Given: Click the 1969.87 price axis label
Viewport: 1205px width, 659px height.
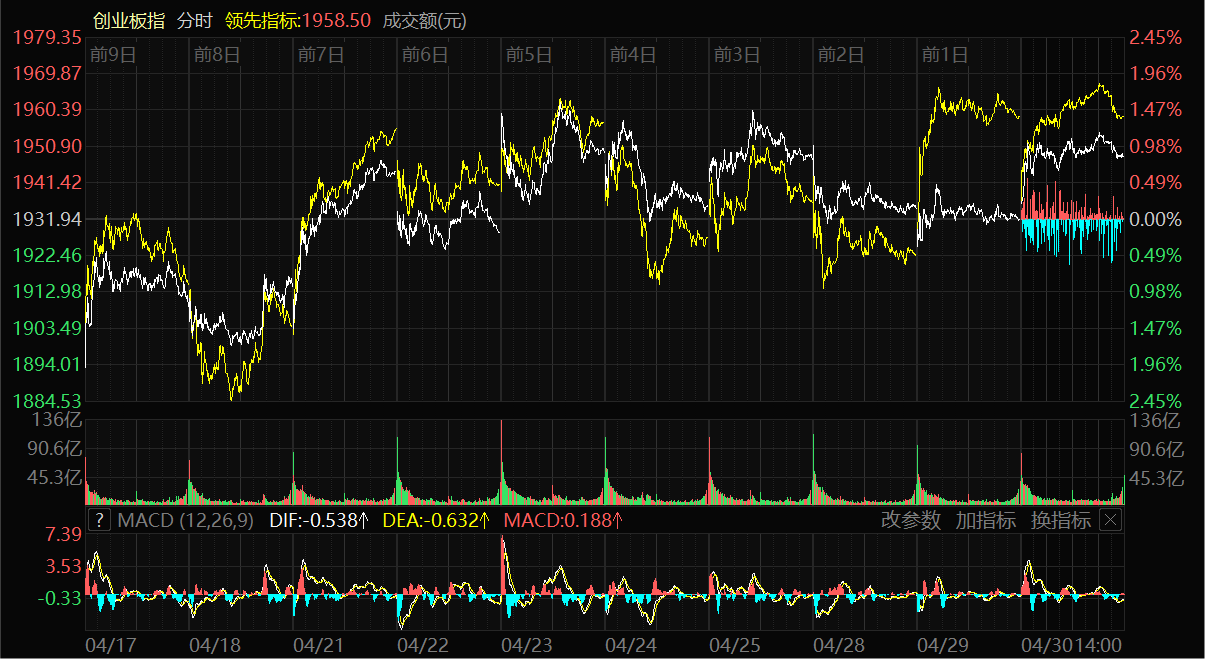Looking at the screenshot, I should [48, 73].
